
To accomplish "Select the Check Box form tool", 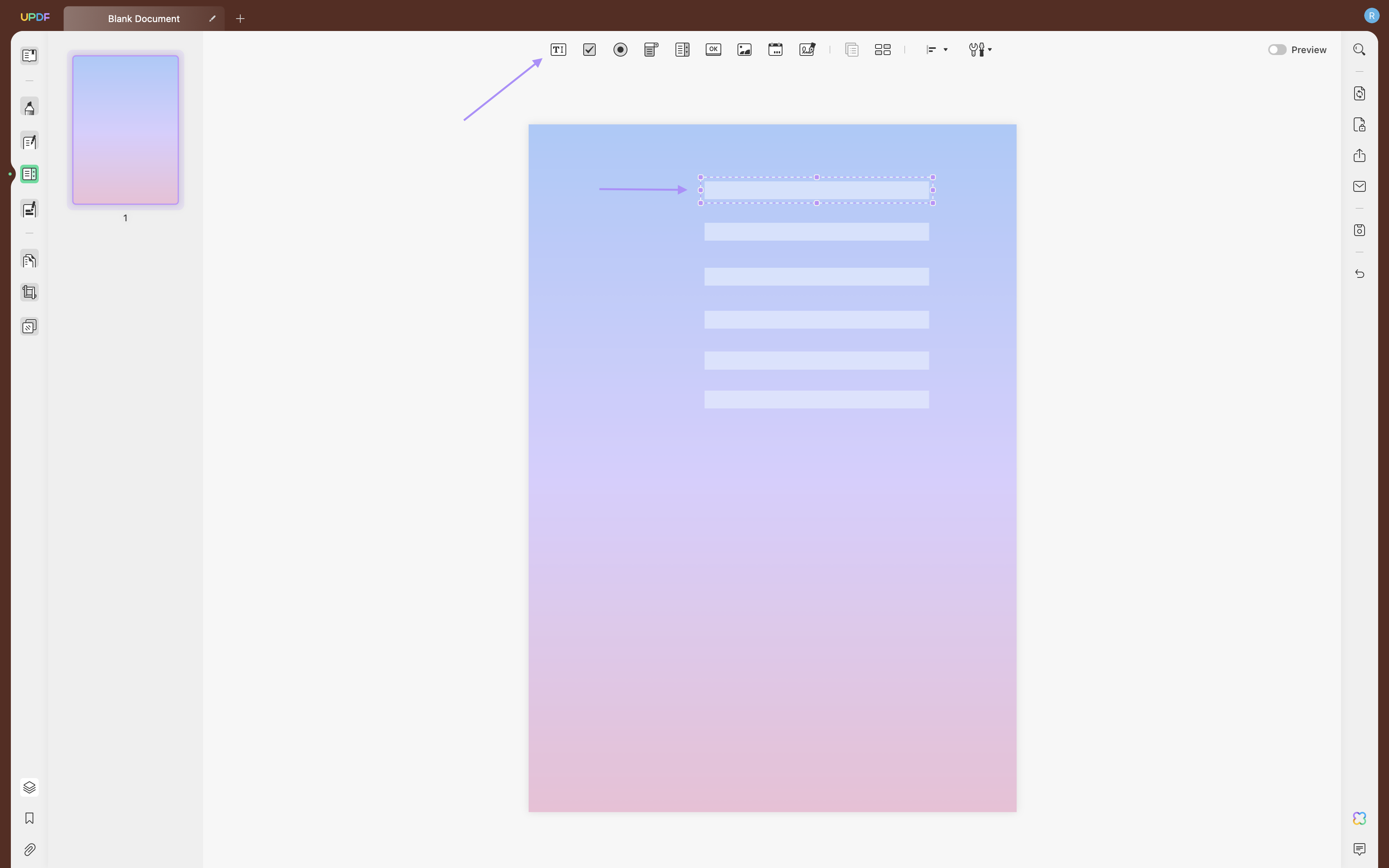I will pos(589,49).
